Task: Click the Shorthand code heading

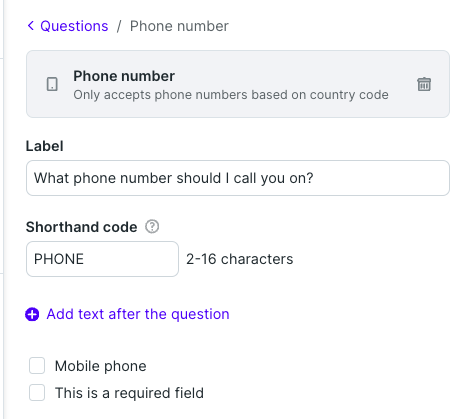Action: click(81, 227)
